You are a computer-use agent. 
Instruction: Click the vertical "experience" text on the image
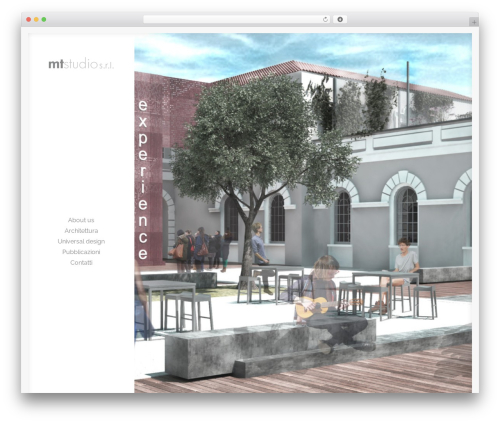click(143, 179)
